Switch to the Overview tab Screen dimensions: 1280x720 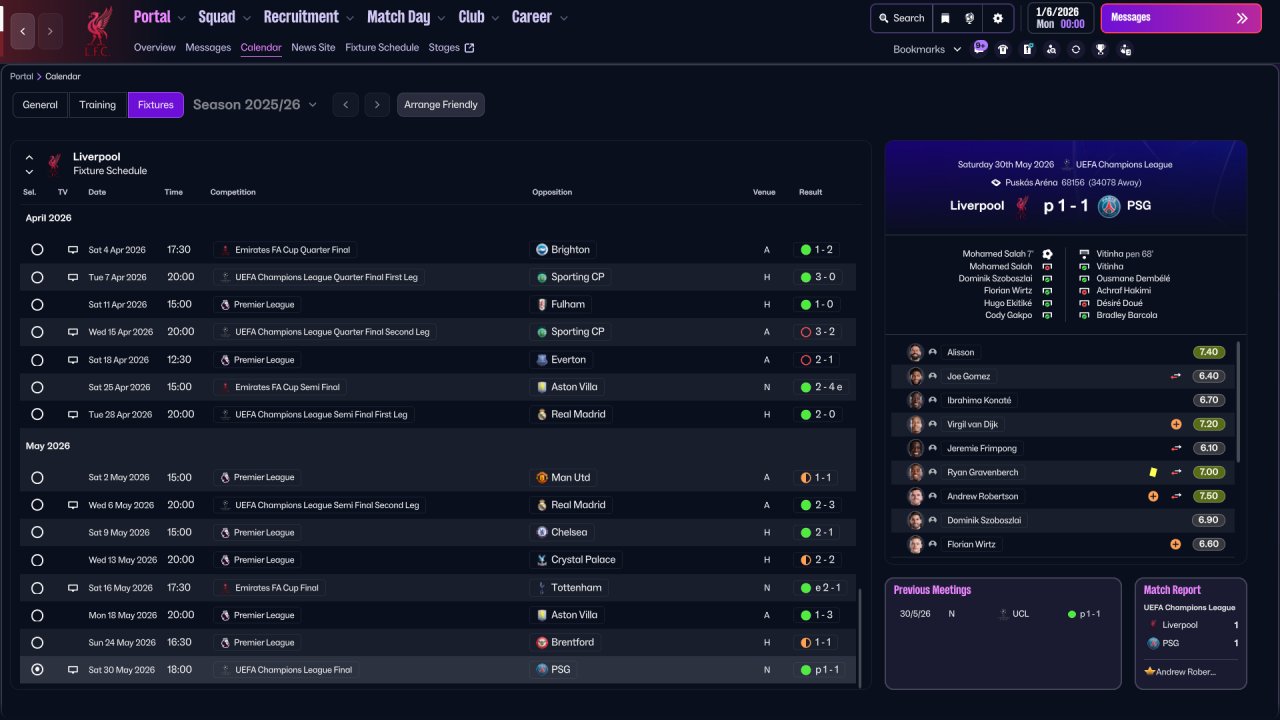coord(154,47)
